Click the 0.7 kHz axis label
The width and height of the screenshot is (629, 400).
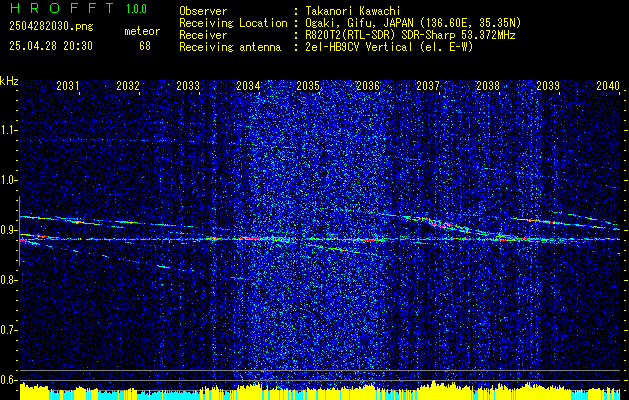tap(8, 330)
